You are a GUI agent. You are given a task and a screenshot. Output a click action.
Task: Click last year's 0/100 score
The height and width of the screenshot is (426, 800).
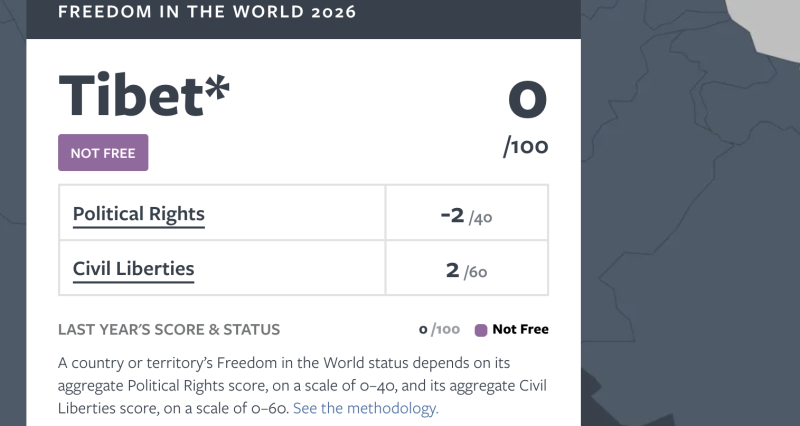(439, 330)
